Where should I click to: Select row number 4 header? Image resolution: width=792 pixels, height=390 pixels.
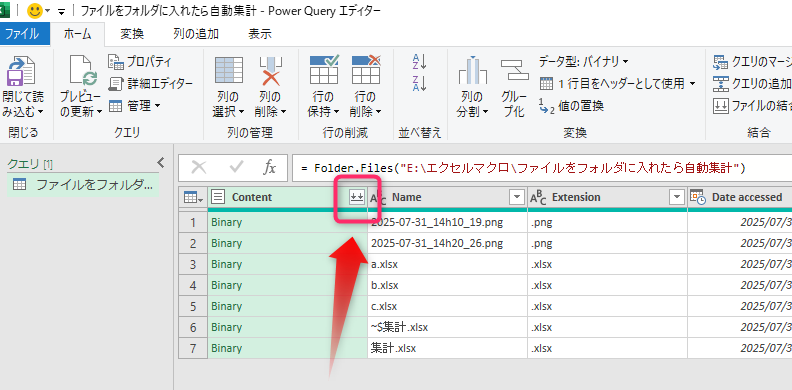click(193, 285)
